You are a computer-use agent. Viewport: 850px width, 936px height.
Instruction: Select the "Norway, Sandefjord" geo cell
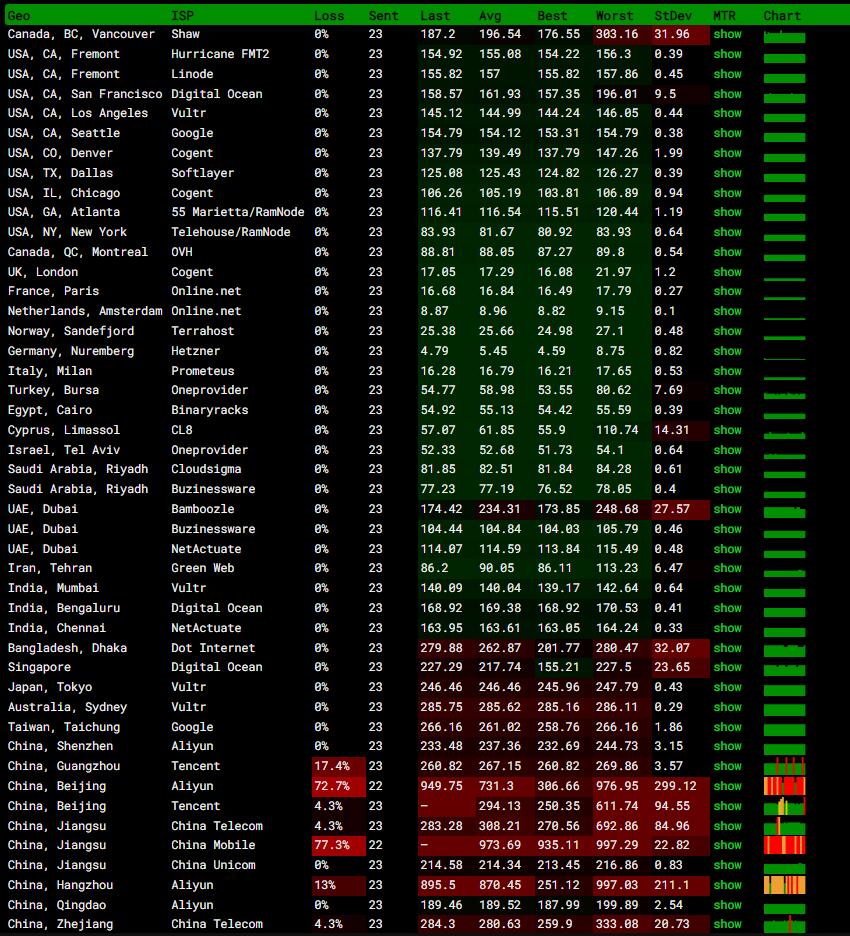coord(71,331)
